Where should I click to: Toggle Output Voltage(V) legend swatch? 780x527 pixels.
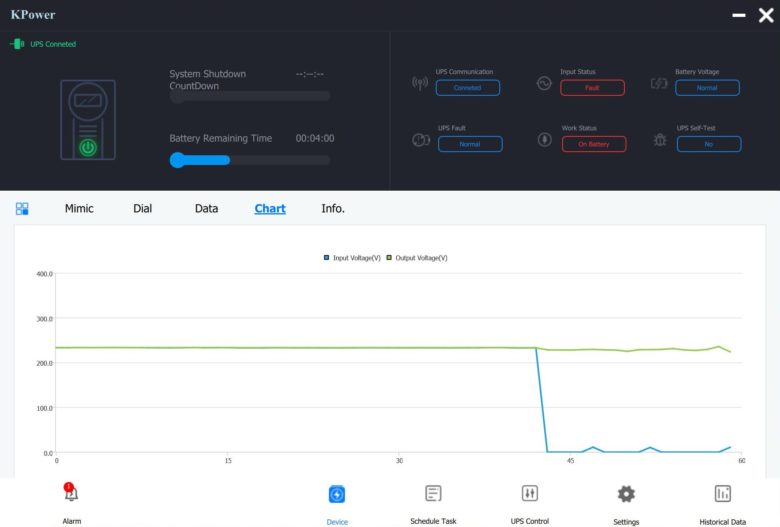point(389,258)
